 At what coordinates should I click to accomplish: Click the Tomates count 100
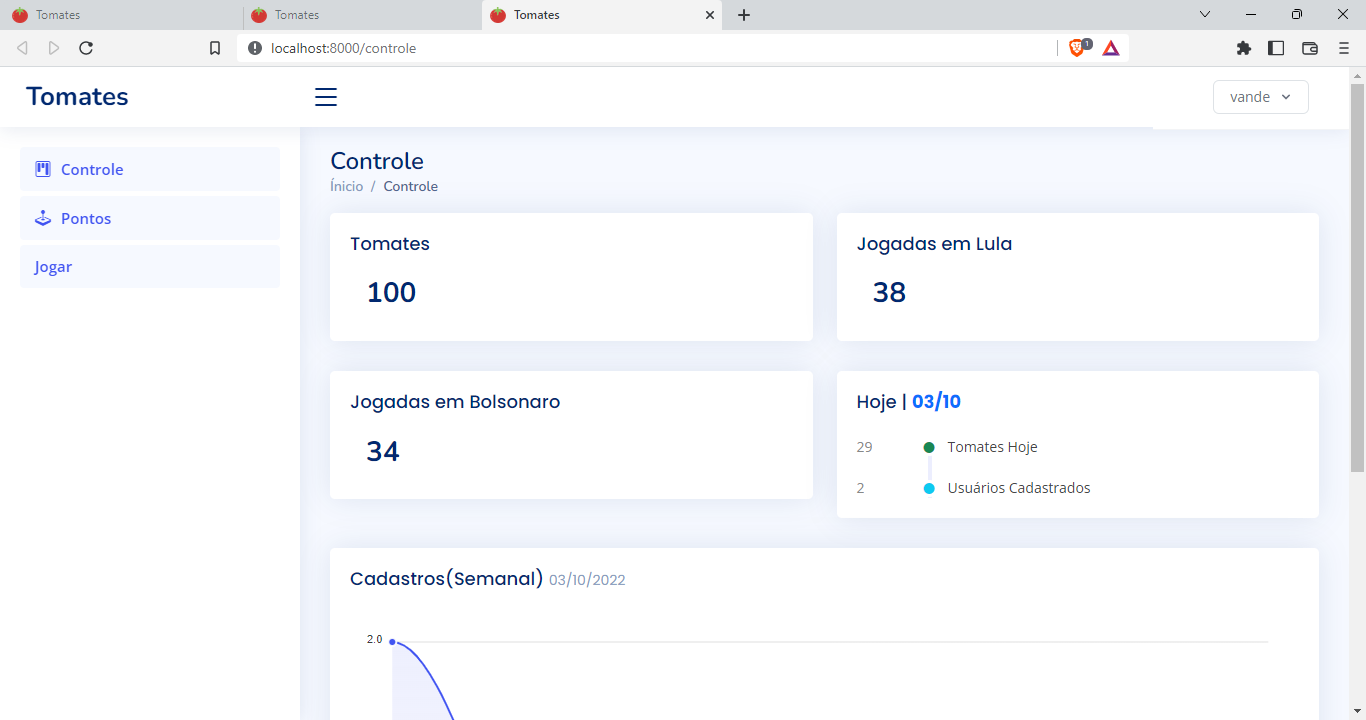tap(391, 292)
